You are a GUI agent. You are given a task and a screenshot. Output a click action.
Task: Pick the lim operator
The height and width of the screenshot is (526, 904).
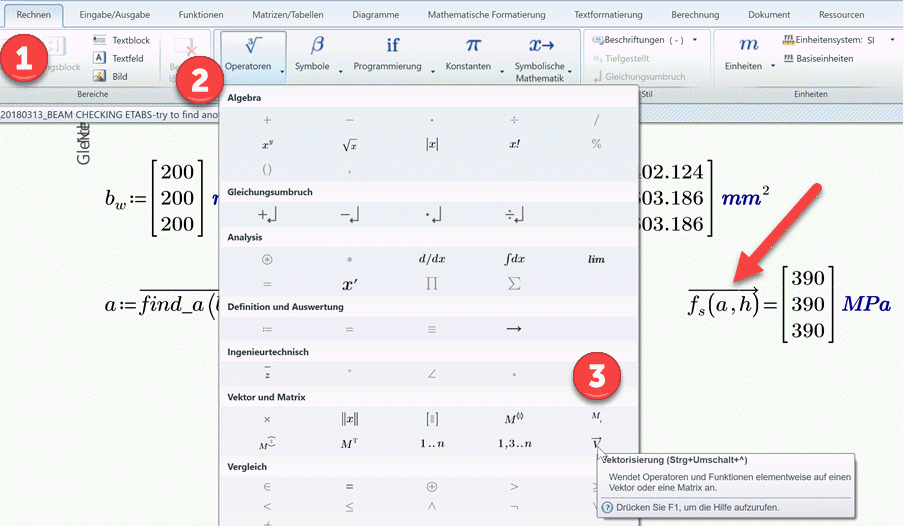[x=596, y=259]
